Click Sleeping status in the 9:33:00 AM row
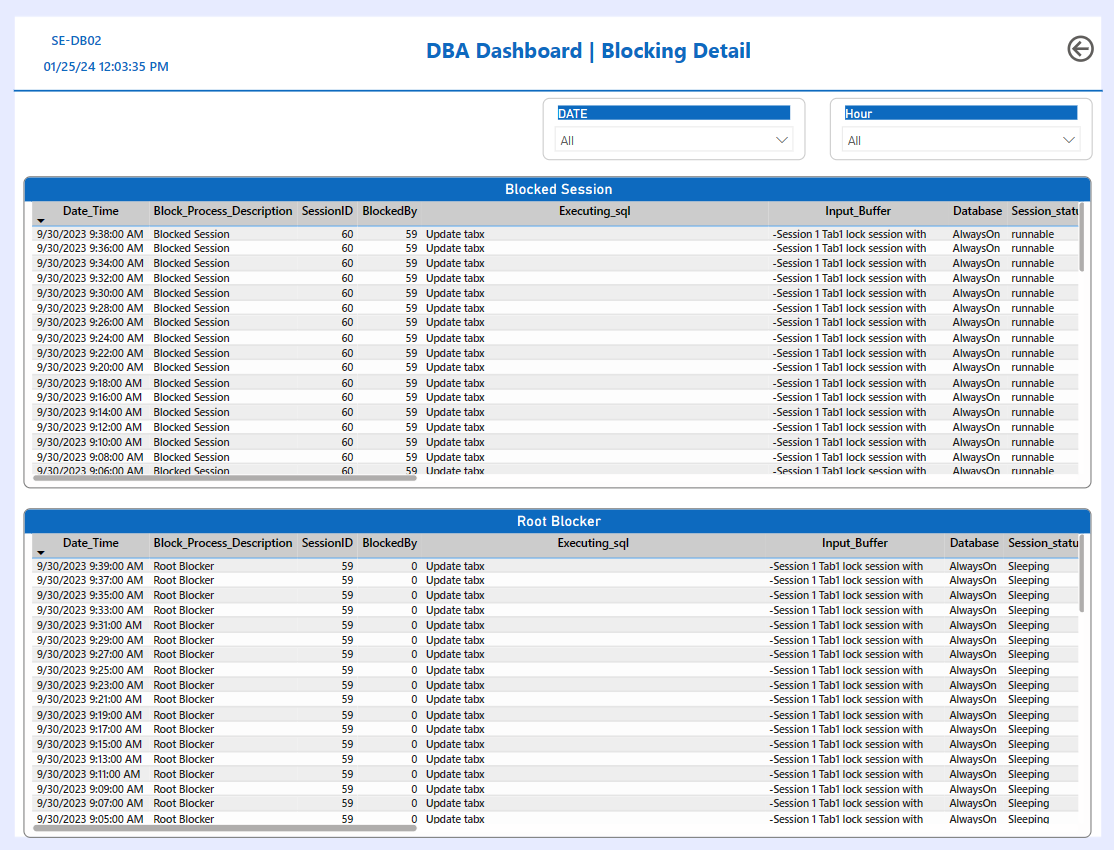Screen dimensions: 1114x850 1028,610
